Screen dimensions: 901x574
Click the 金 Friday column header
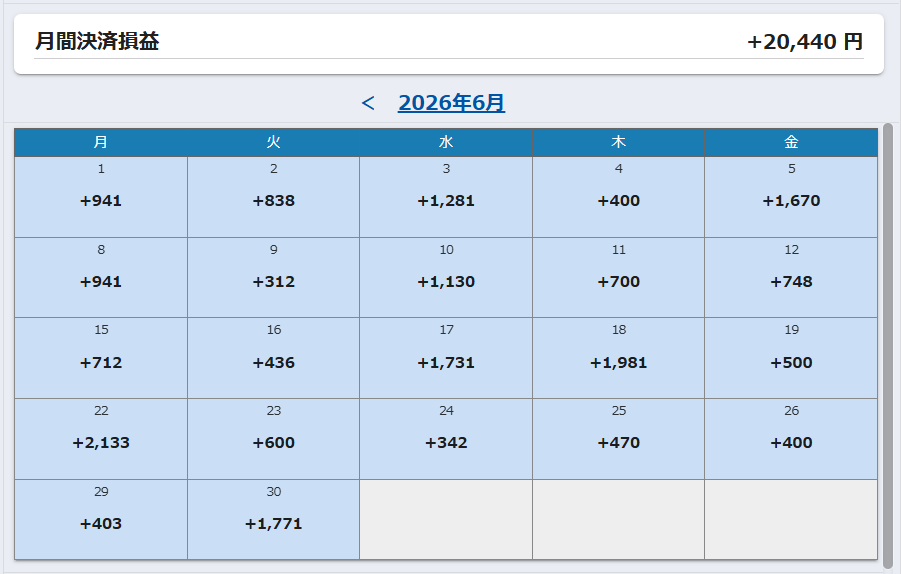pyautogui.click(x=791, y=142)
